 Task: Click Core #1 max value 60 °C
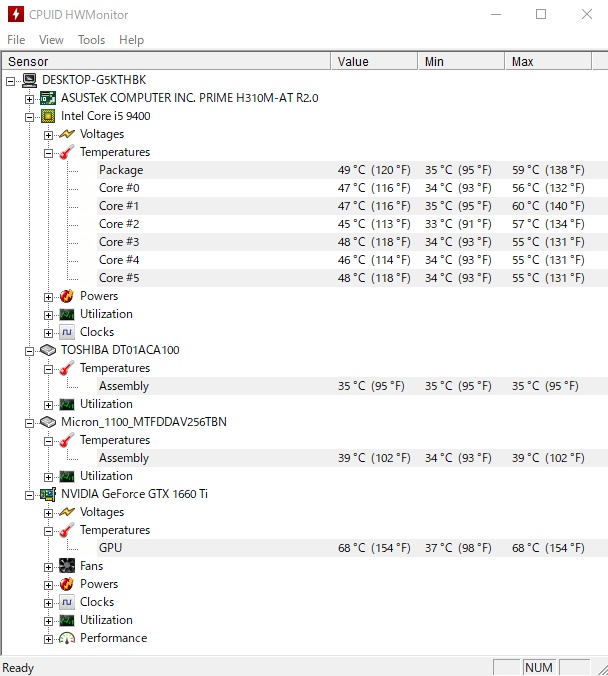[548, 206]
